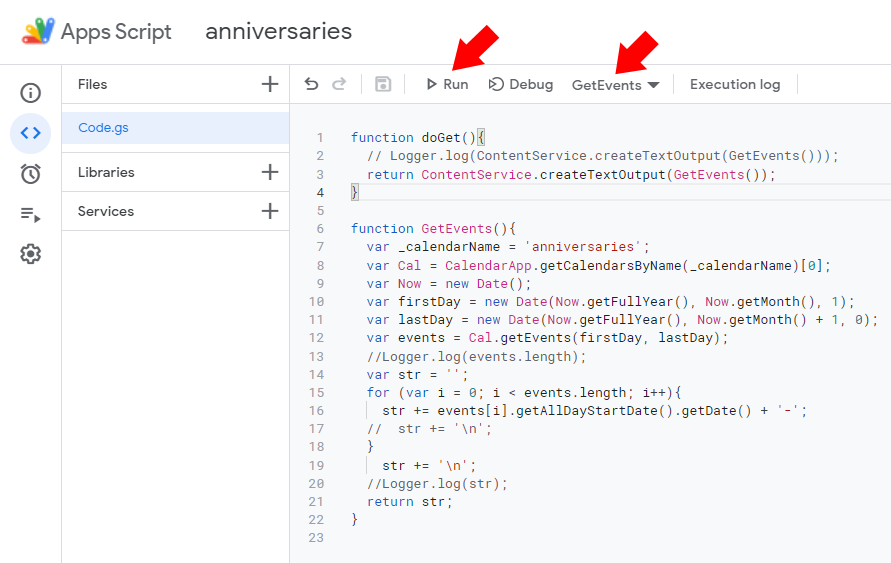The image size is (891, 563).
Task: Open Project Settings gear icon
Action: (31, 254)
